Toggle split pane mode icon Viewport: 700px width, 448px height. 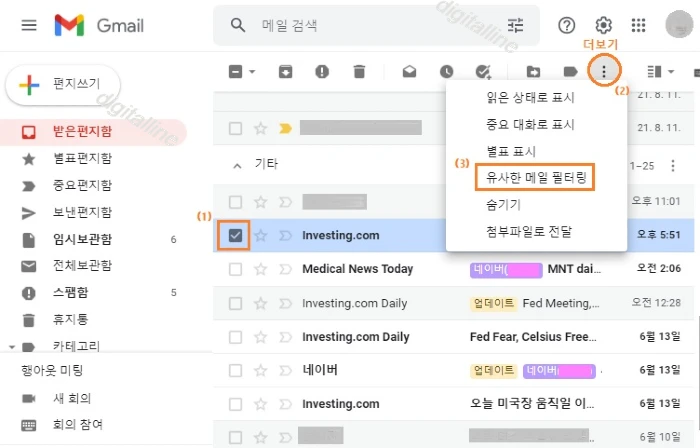654,71
